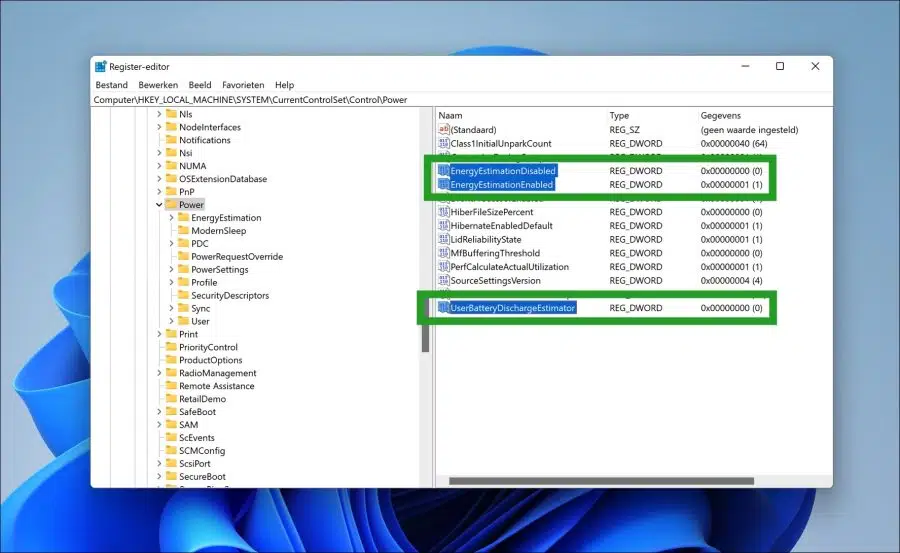Click the EnergyEstimationEnabled DWORD icon
Image resolution: width=900 pixels, height=553 pixels.
point(444,184)
